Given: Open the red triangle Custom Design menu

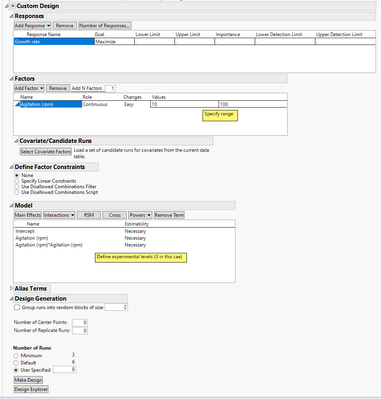Looking at the screenshot, I should point(13,6).
